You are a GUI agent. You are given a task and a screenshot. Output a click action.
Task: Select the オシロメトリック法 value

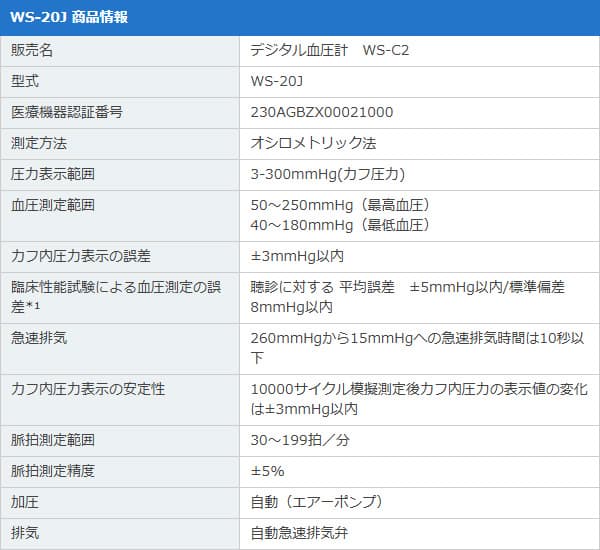(313, 143)
